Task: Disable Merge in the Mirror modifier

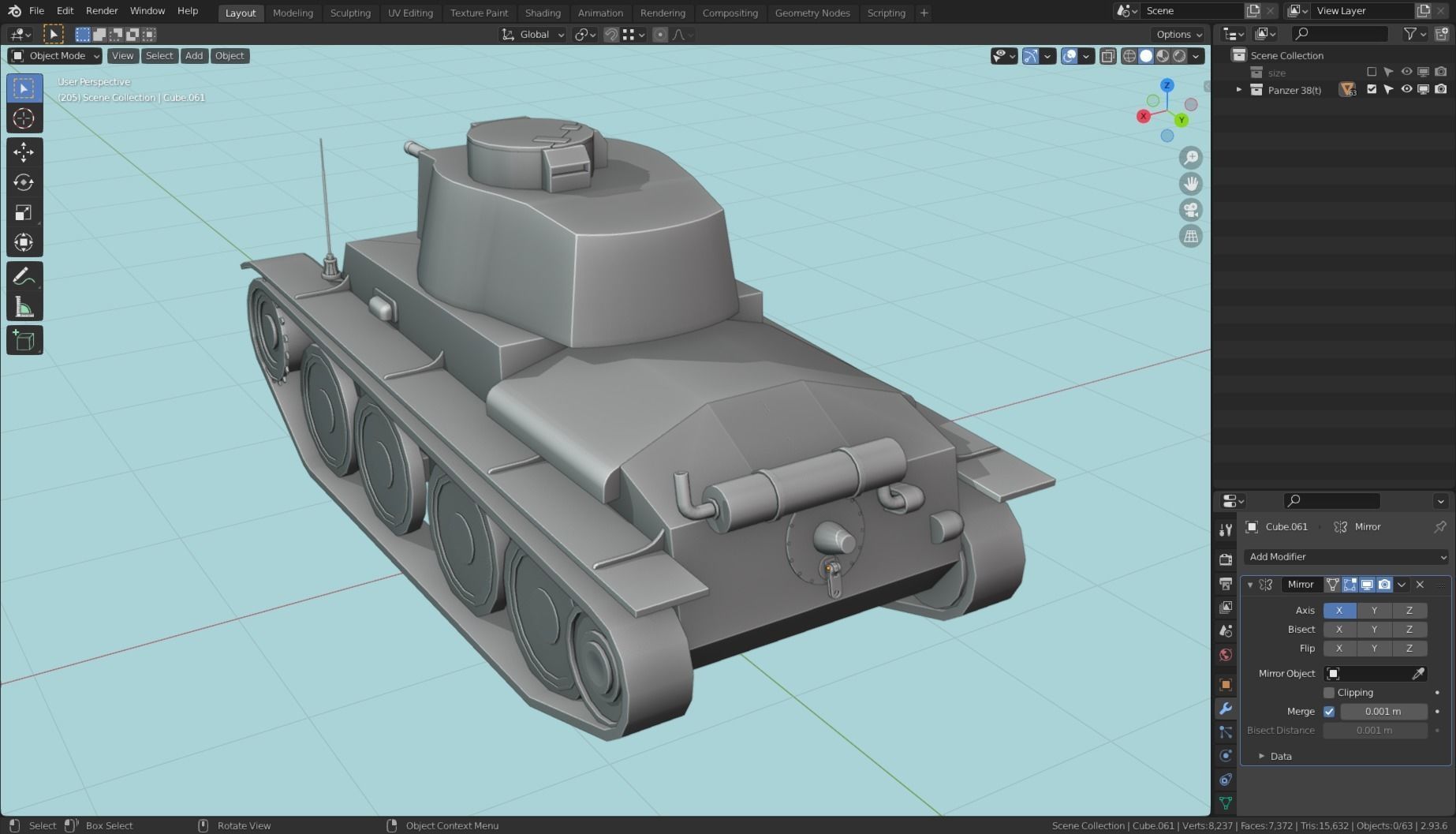Action: click(1329, 711)
